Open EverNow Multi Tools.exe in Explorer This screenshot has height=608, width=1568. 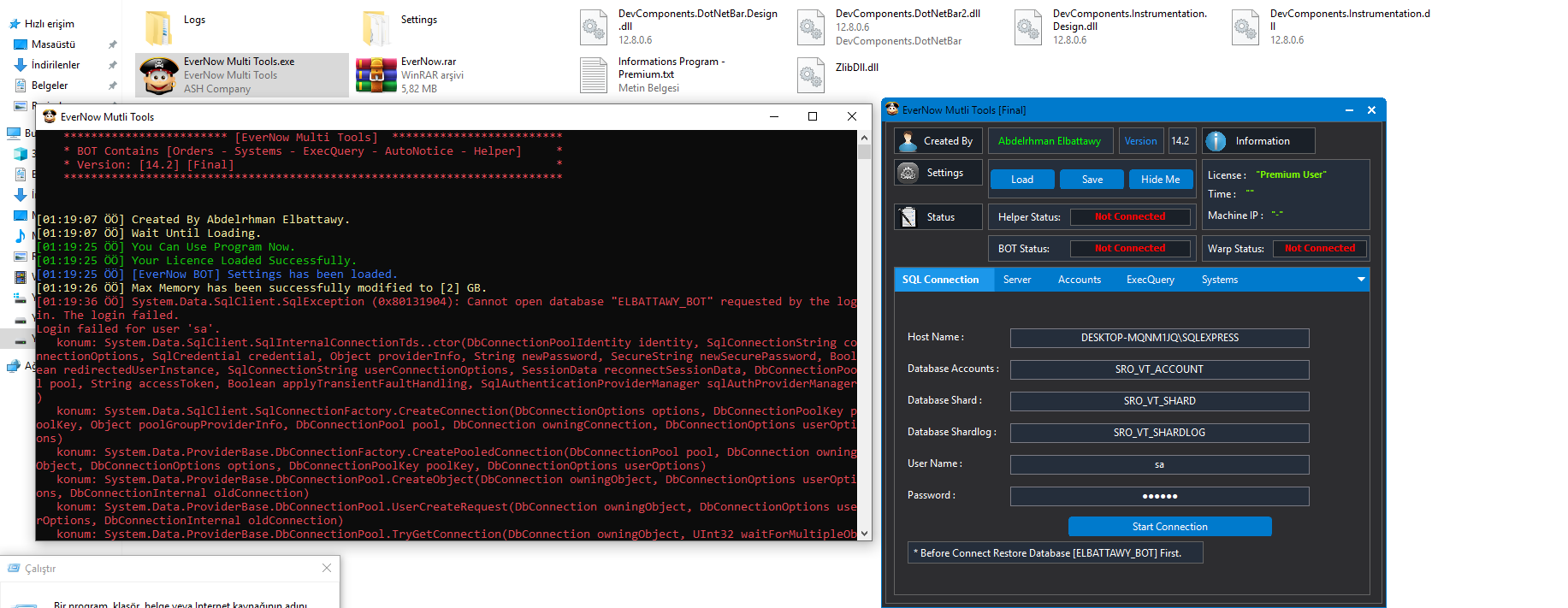[x=242, y=75]
